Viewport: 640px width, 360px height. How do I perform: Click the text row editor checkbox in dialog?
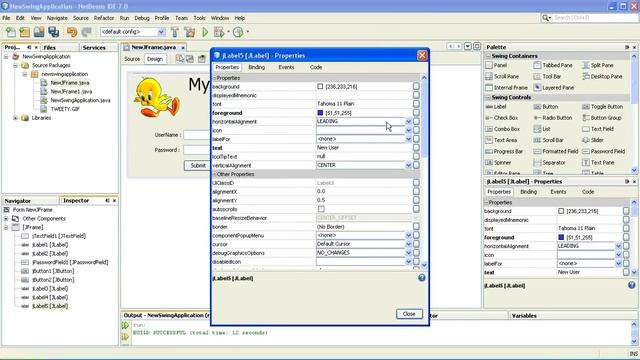[416, 147]
